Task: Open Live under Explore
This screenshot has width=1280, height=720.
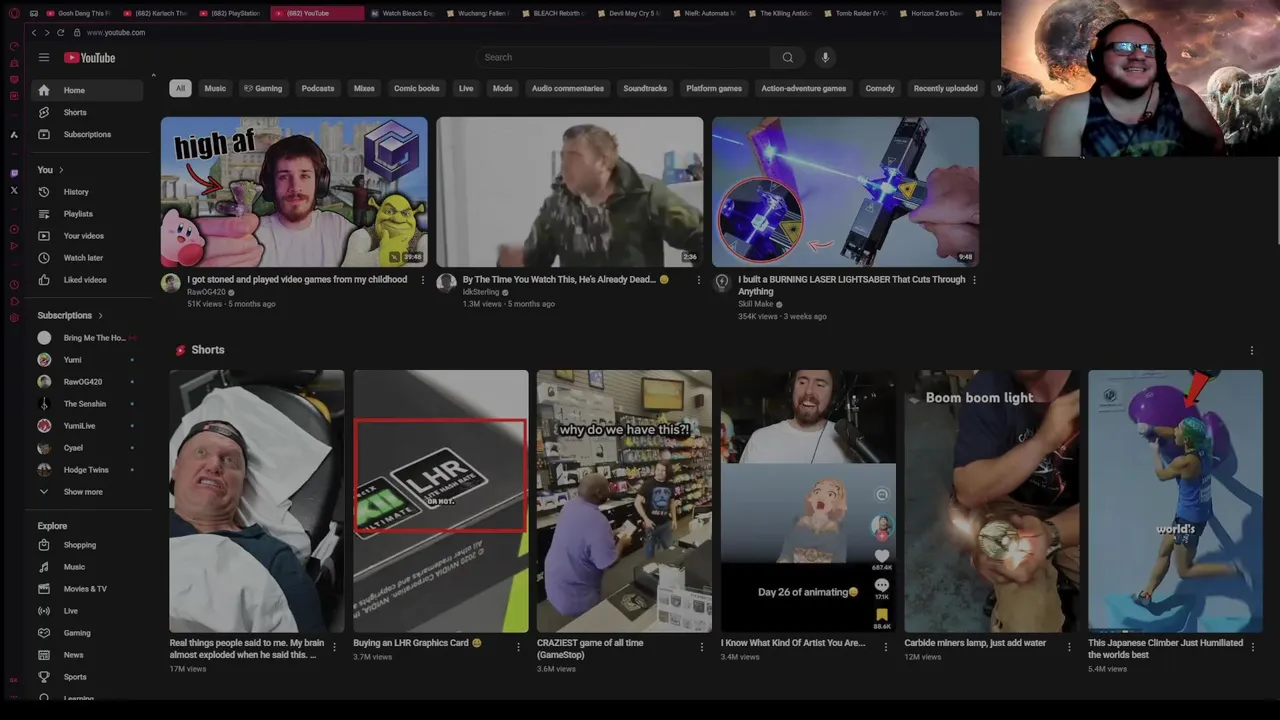Action: click(87, 611)
